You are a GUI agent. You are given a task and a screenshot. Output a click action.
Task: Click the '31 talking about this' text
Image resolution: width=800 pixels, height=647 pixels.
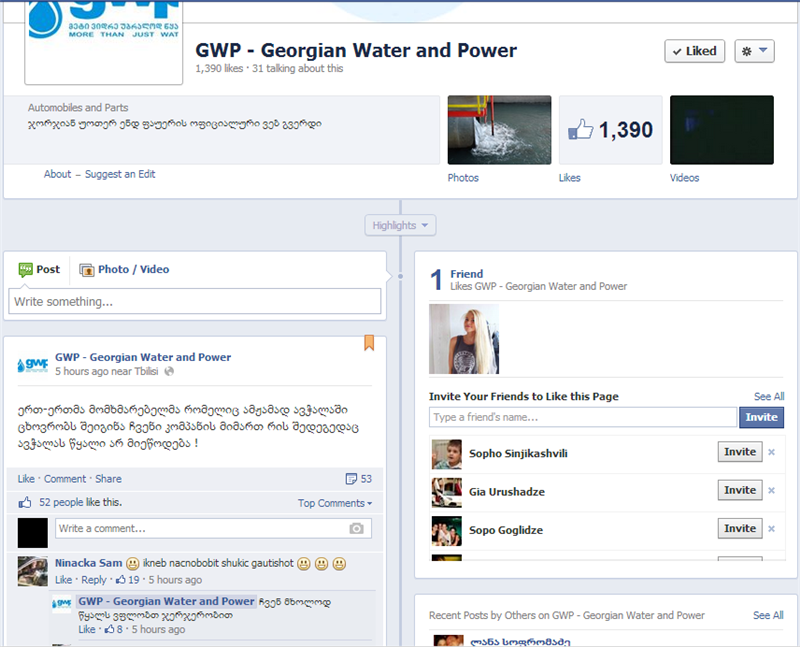click(297, 68)
